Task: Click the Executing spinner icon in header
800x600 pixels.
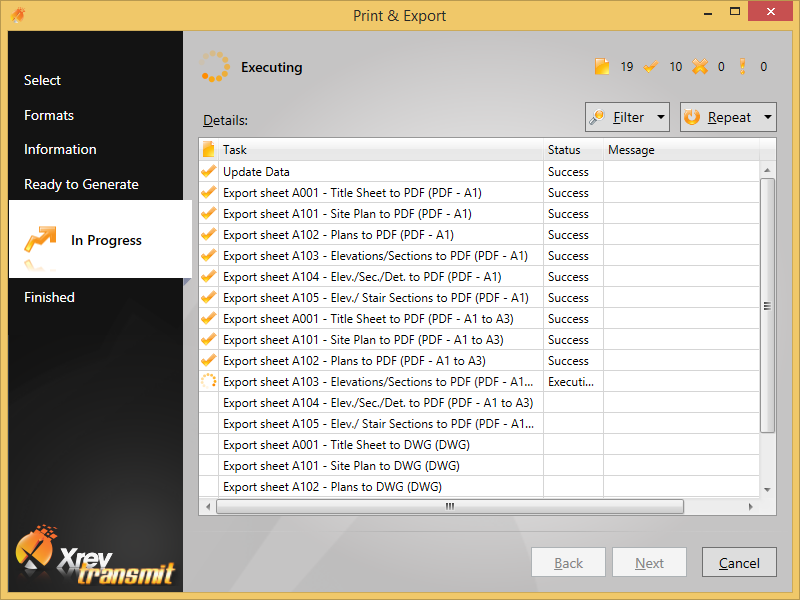Action: [214, 67]
